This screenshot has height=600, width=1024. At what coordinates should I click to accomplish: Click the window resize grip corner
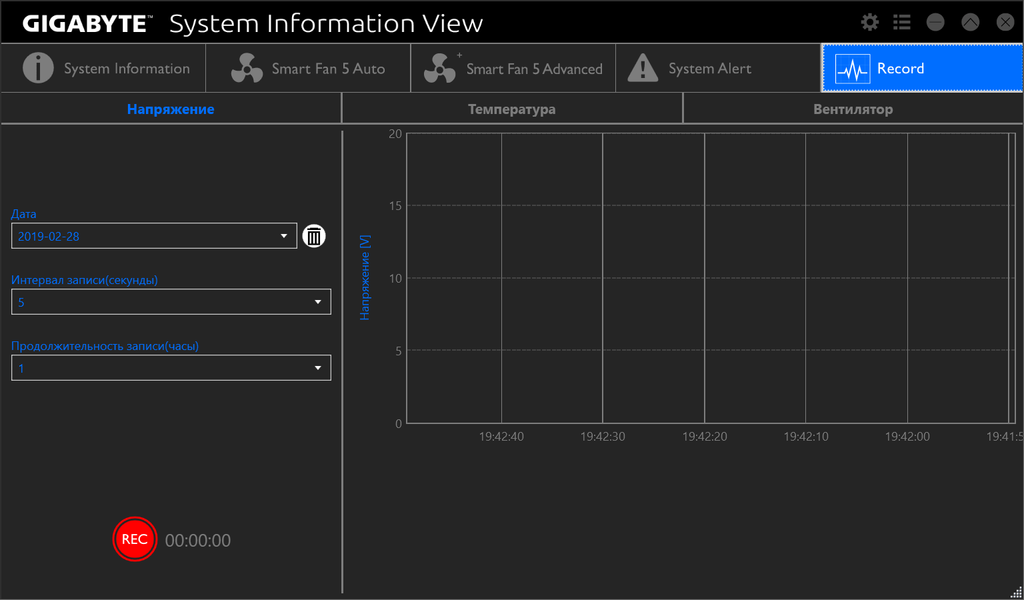coord(1015,592)
